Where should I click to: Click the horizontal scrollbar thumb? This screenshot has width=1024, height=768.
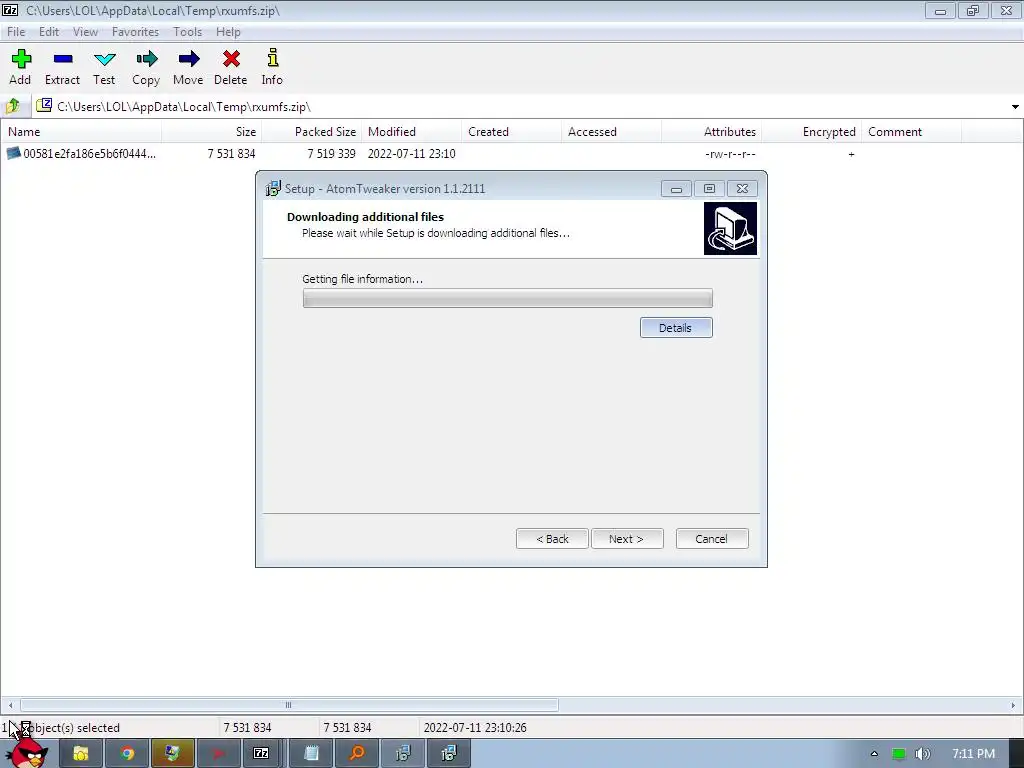pos(289,705)
